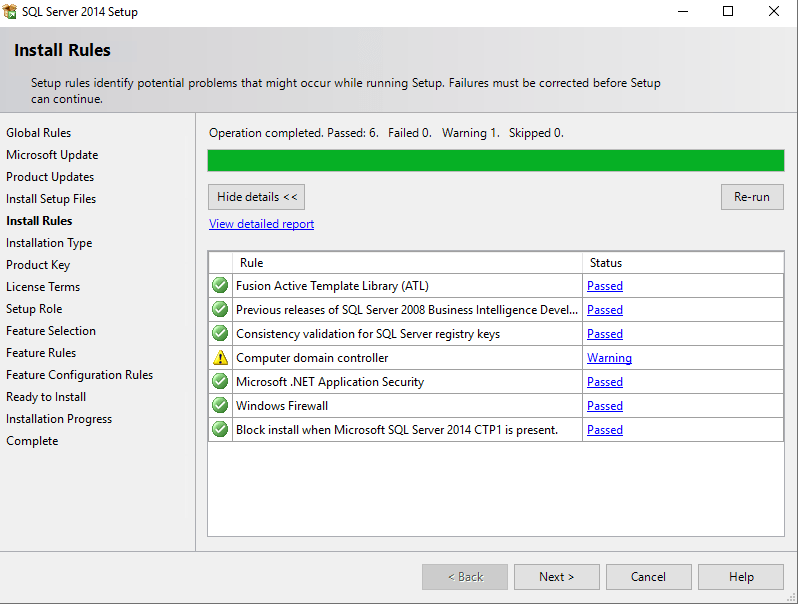Select Feature Selection in the left step list
The height and width of the screenshot is (605, 800).
click(51, 331)
